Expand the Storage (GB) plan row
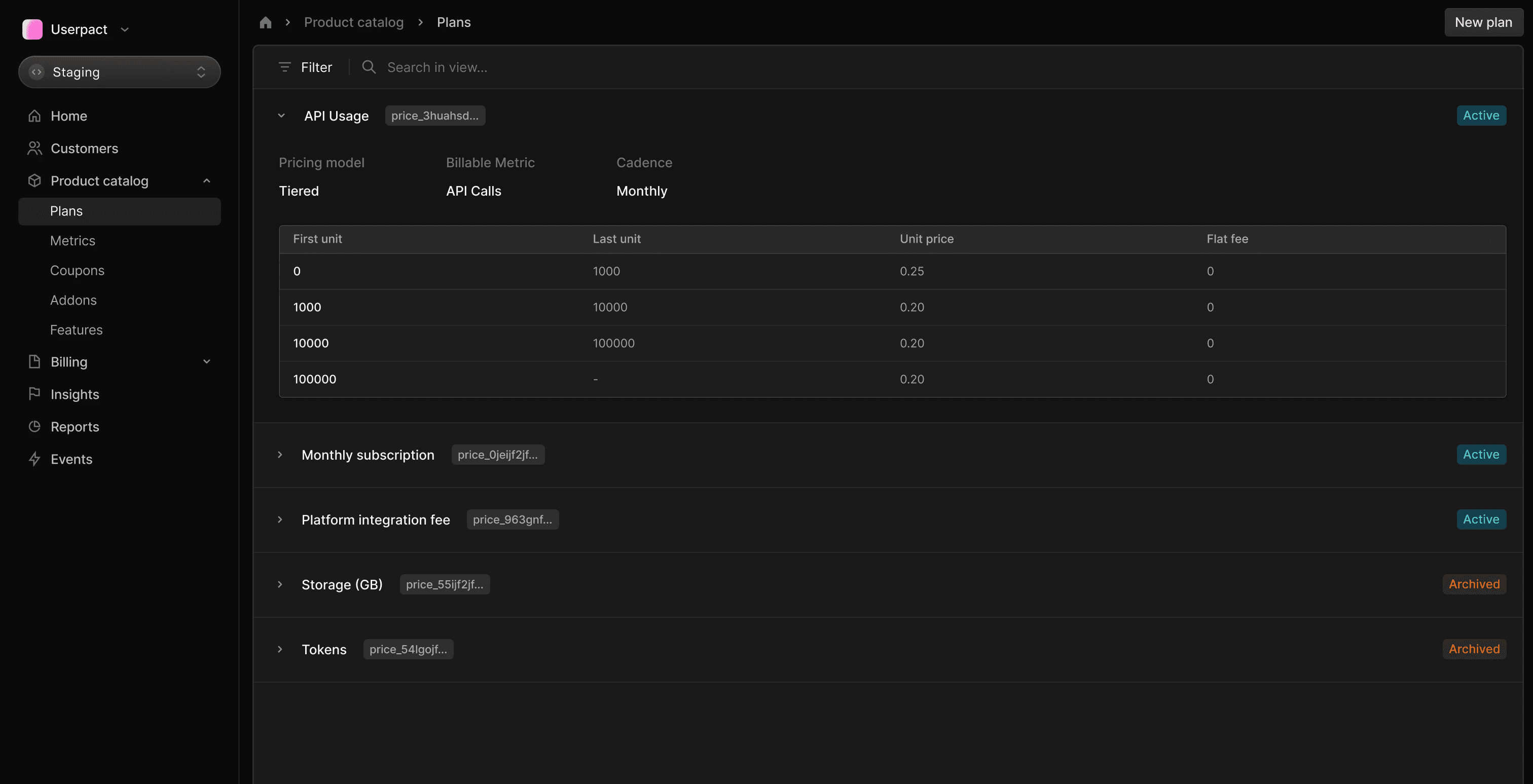 (280, 584)
